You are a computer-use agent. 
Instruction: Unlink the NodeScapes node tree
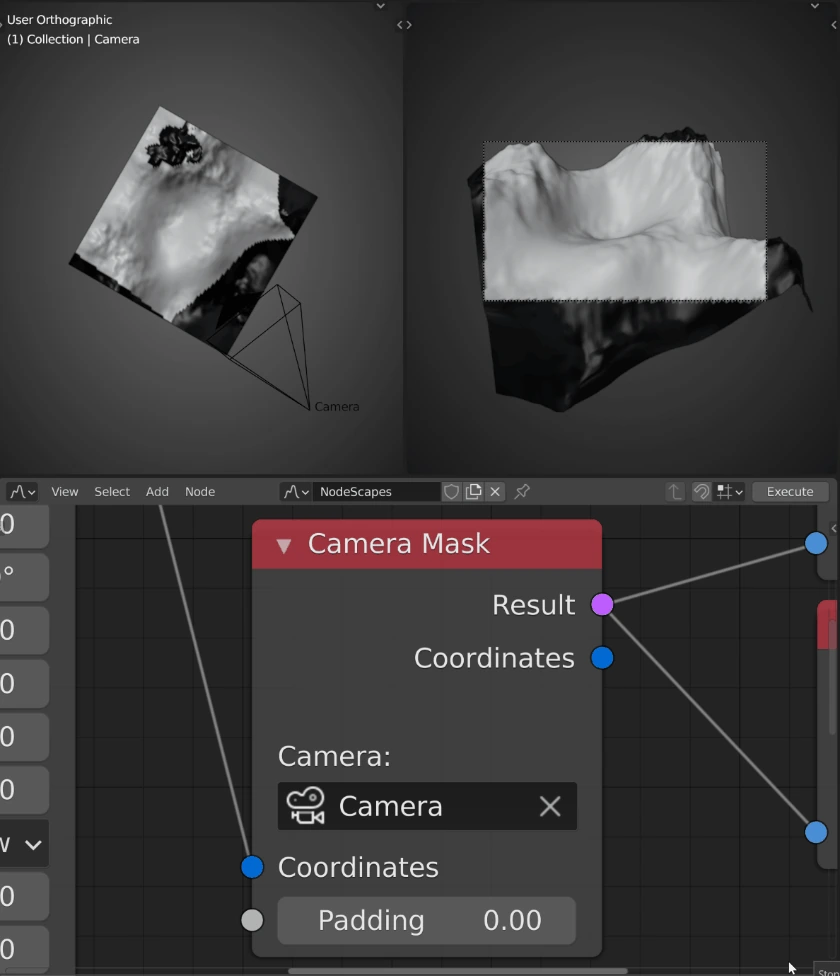(x=495, y=492)
